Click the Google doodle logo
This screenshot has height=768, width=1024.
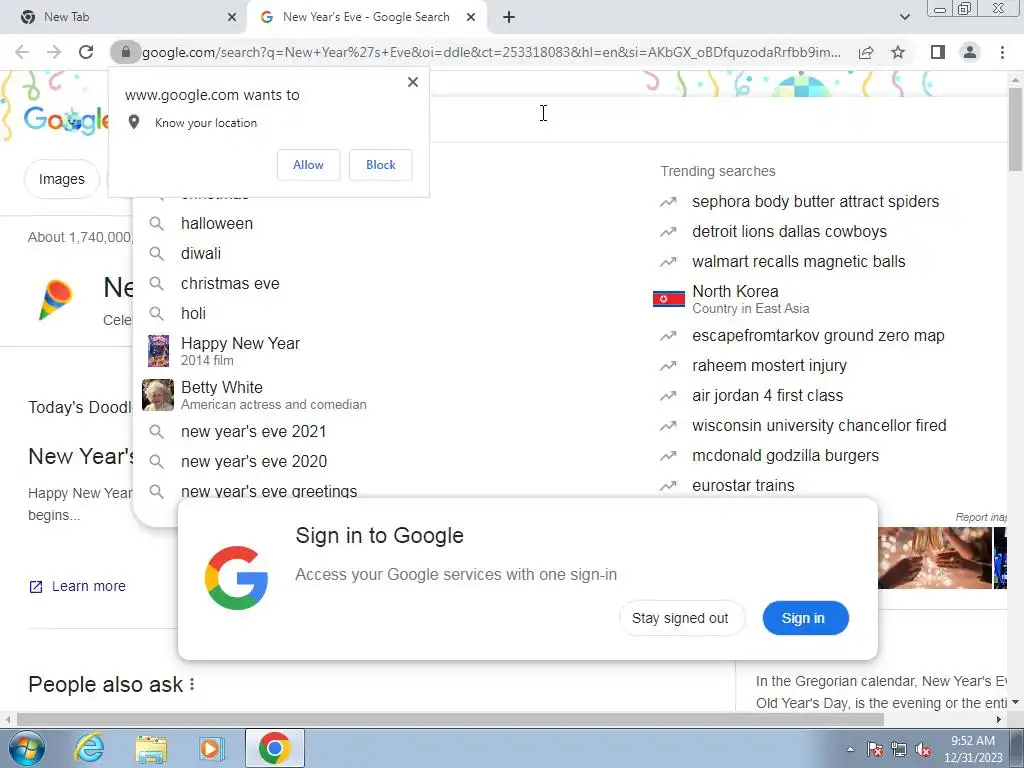(x=66, y=120)
